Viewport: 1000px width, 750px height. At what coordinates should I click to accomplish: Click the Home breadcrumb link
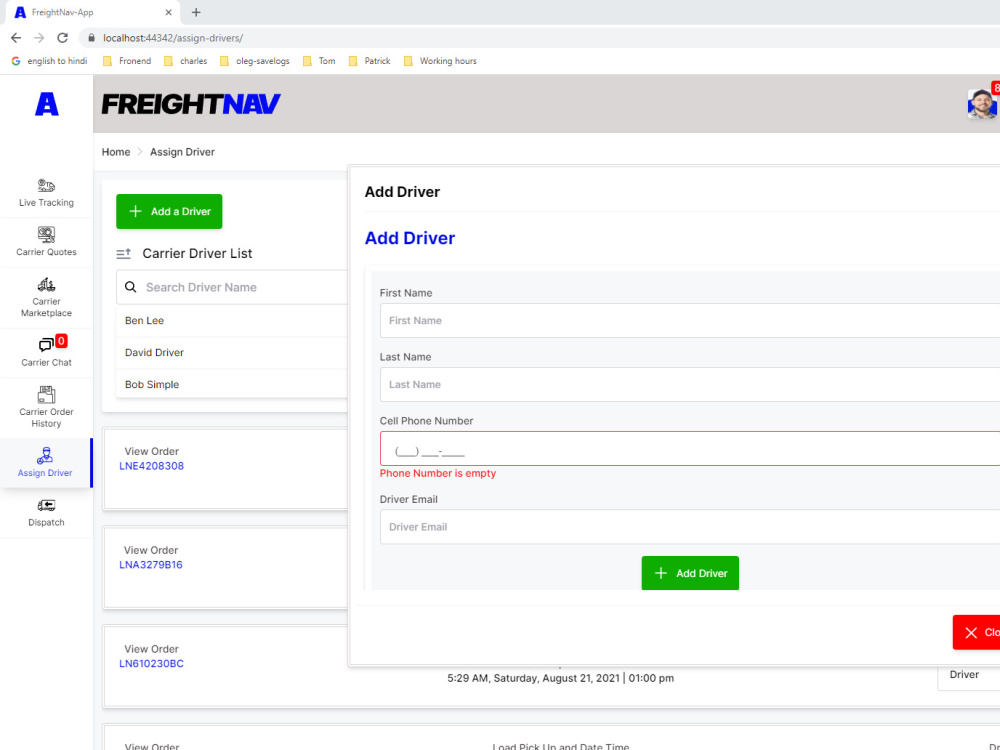[115, 152]
